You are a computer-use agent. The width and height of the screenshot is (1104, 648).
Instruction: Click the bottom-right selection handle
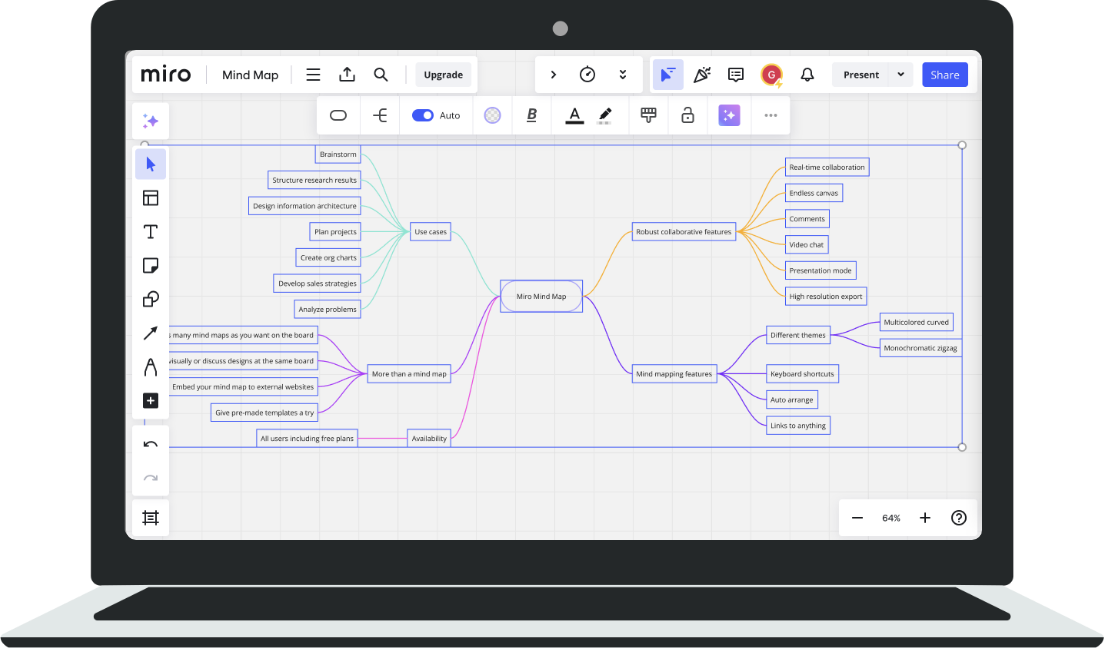(x=962, y=447)
